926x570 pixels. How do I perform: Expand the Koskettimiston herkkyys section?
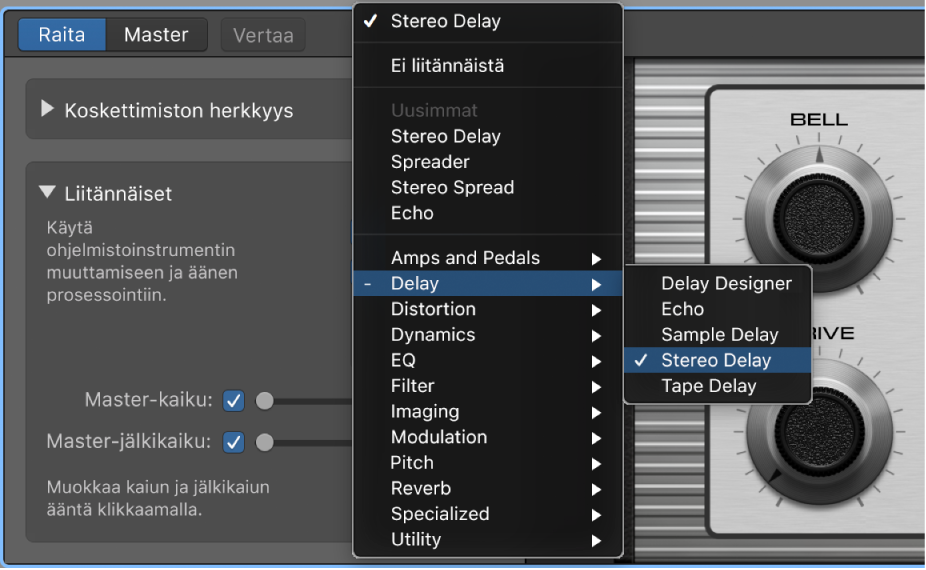coord(48,109)
